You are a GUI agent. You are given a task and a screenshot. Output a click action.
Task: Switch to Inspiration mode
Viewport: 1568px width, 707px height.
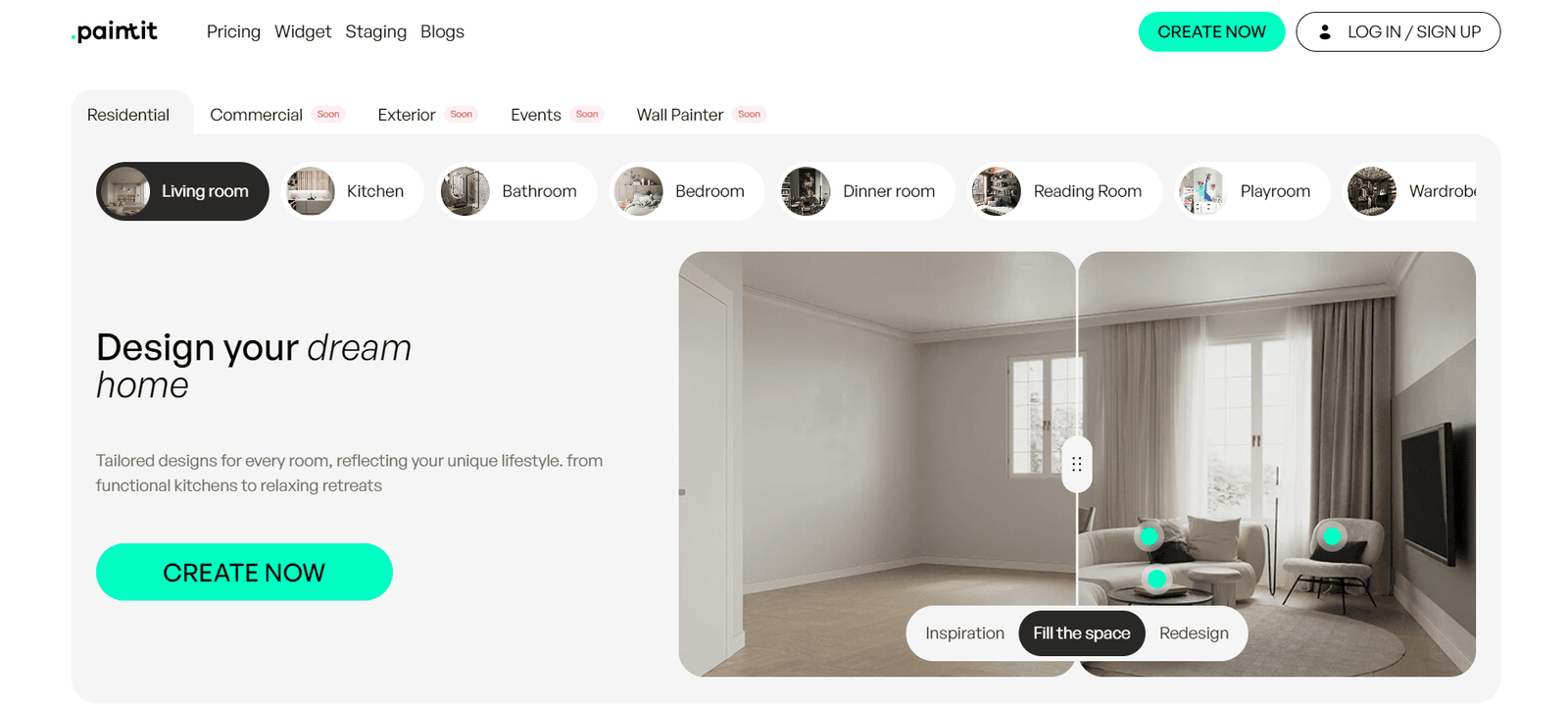coord(964,633)
